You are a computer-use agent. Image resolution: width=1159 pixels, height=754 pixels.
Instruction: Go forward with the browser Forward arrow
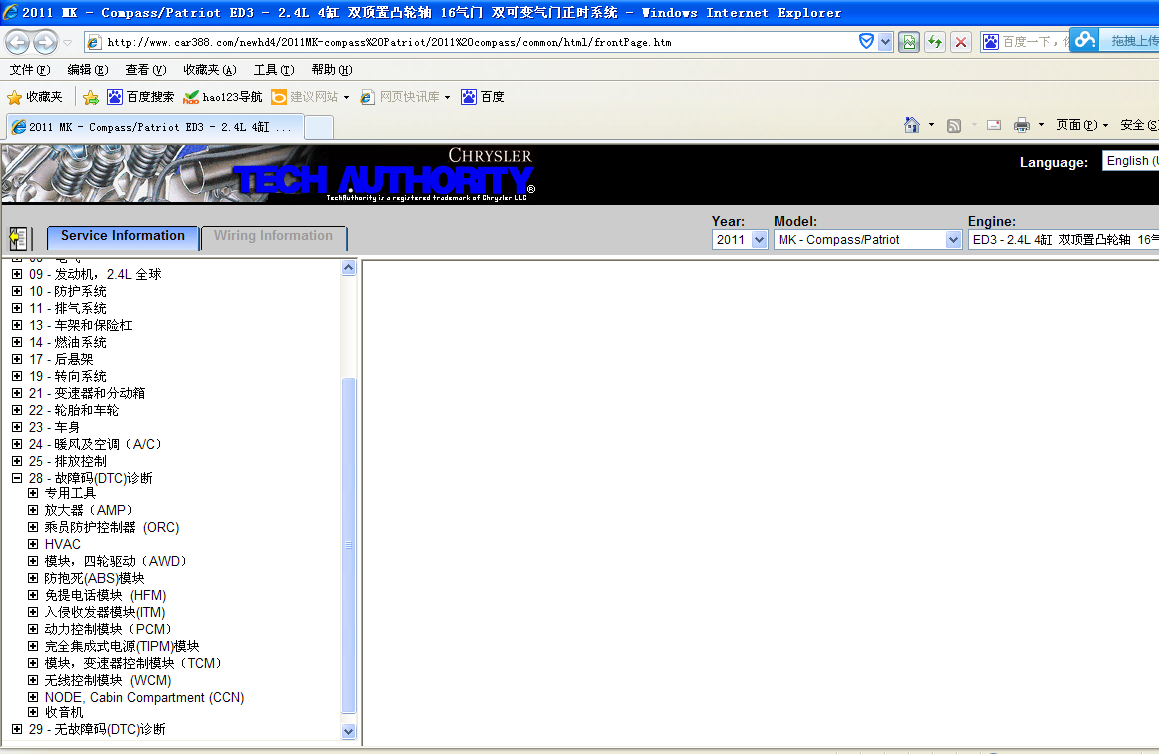click(45, 42)
